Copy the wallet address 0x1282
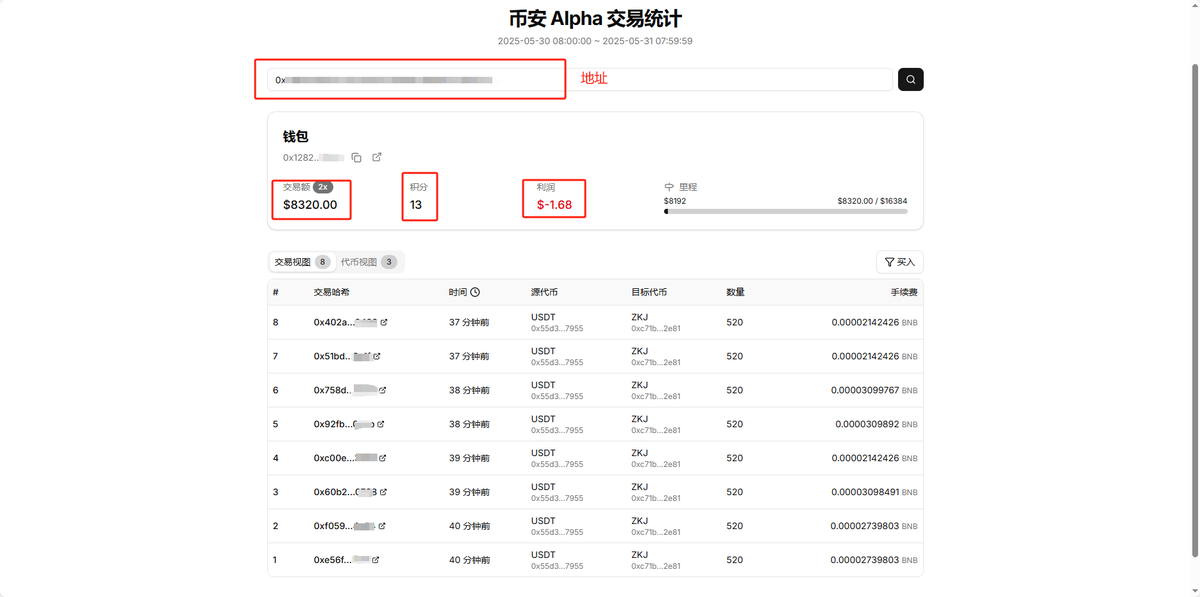The height and width of the screenshot is (597, 1200). coord(357,157)
